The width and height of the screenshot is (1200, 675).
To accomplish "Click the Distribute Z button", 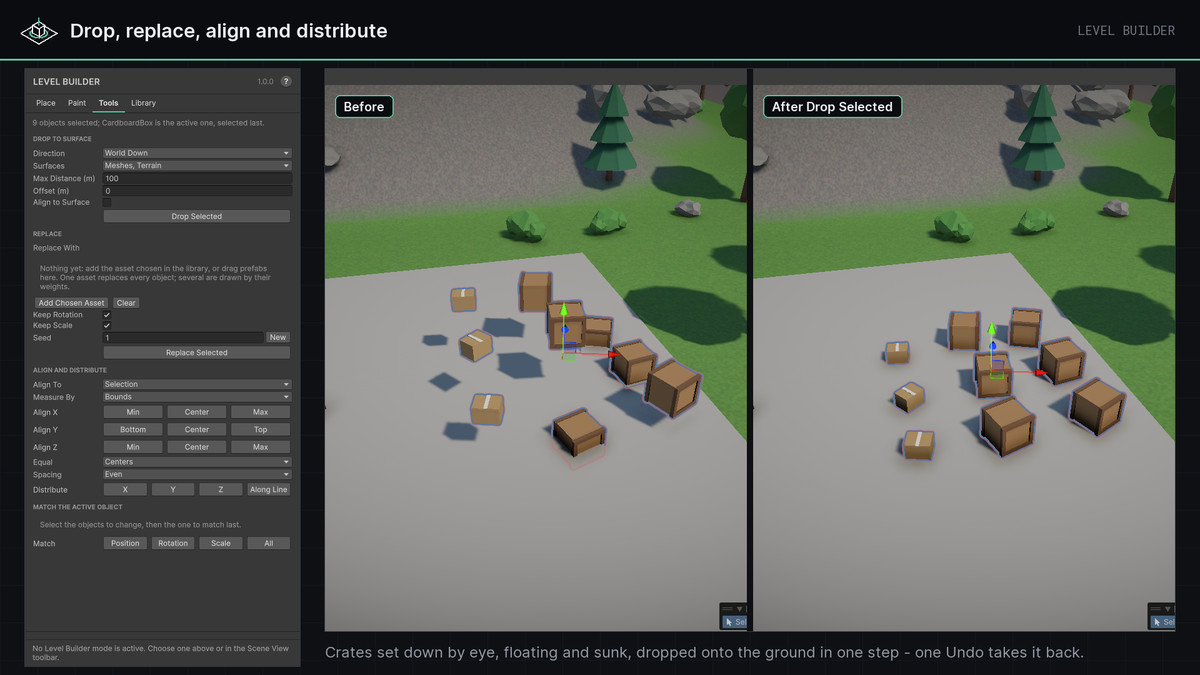I will 221,489.
